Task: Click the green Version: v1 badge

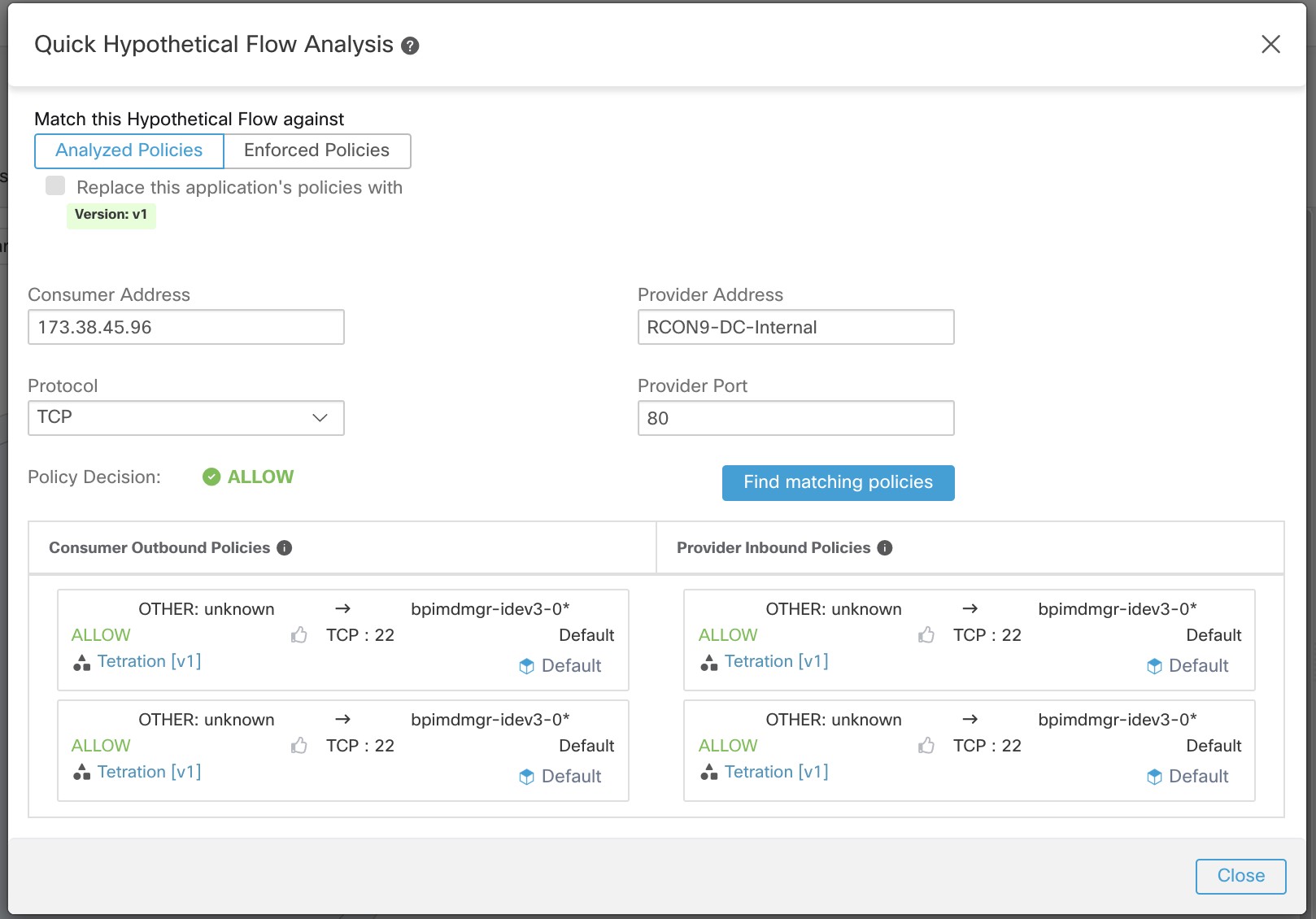Action: [111, 216]
